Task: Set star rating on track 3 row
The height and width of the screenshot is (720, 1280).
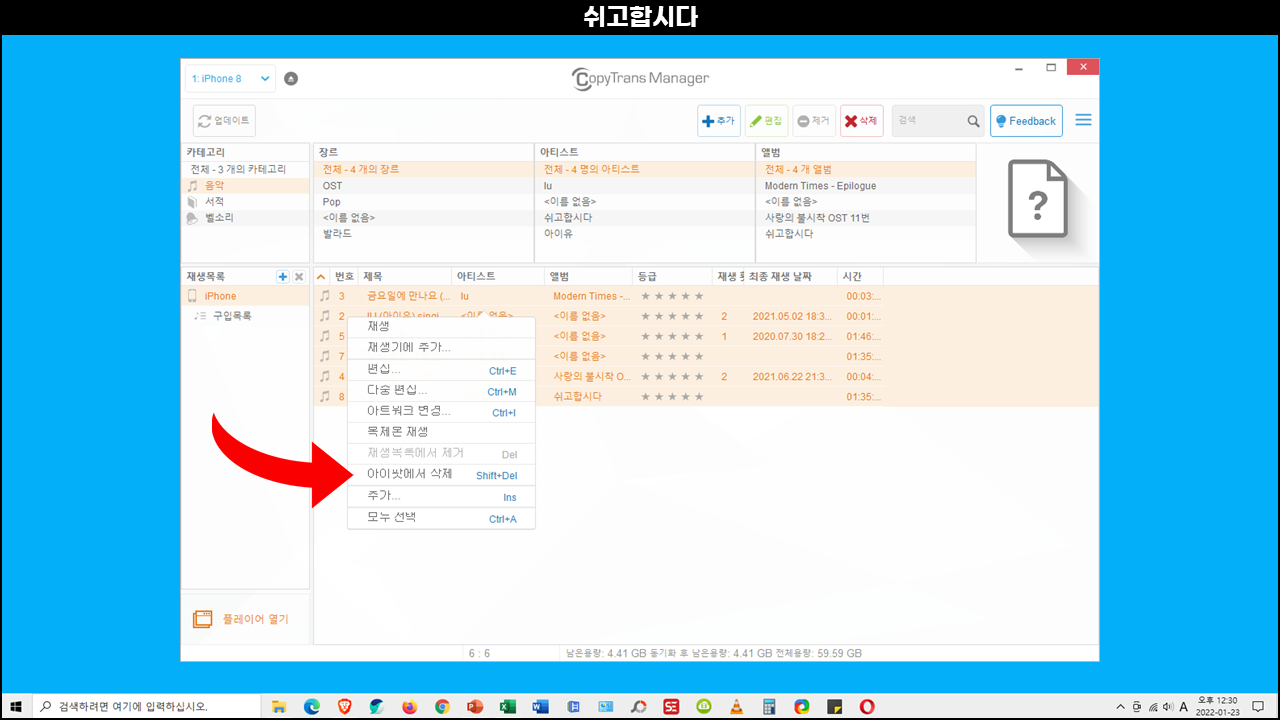Action: 672,296
